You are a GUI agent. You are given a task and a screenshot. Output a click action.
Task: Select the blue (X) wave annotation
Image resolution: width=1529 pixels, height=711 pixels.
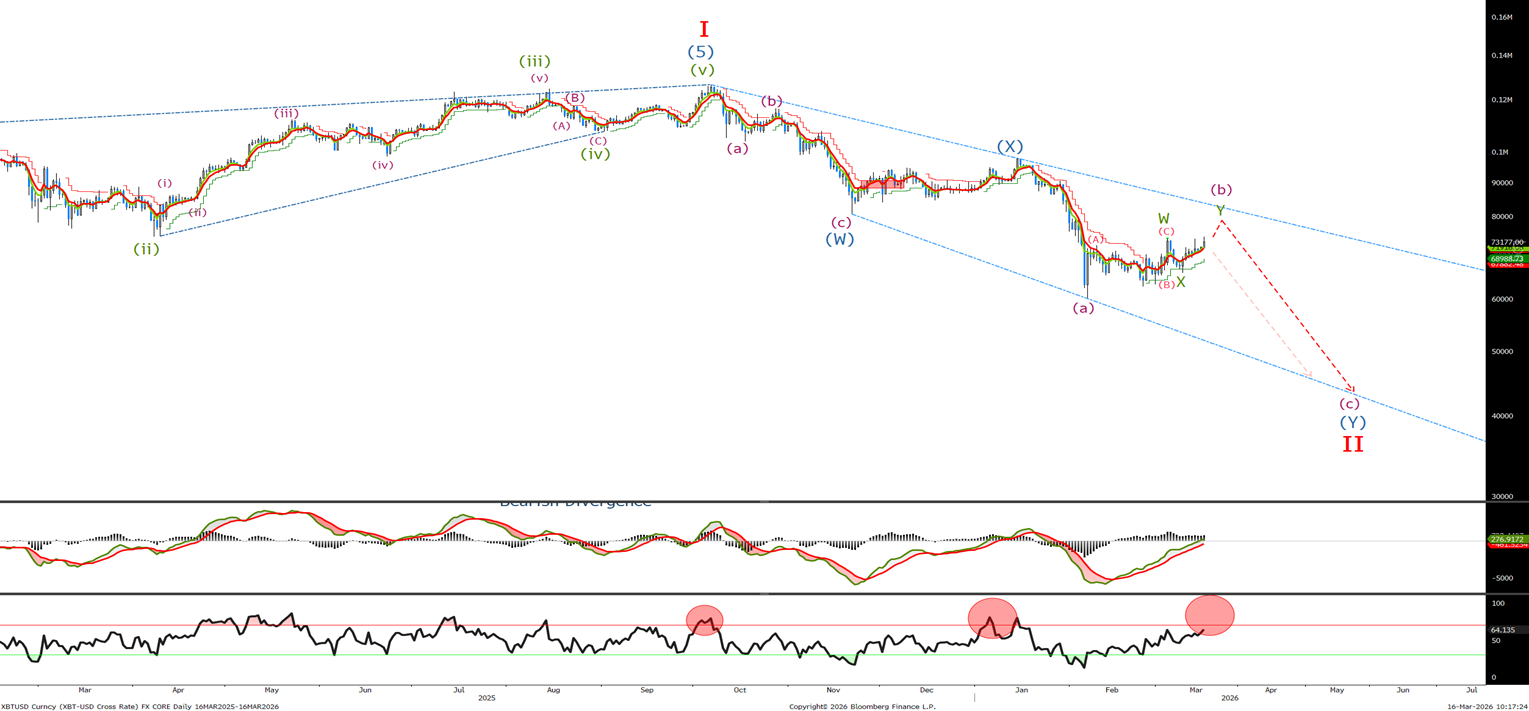[1010, 147]
